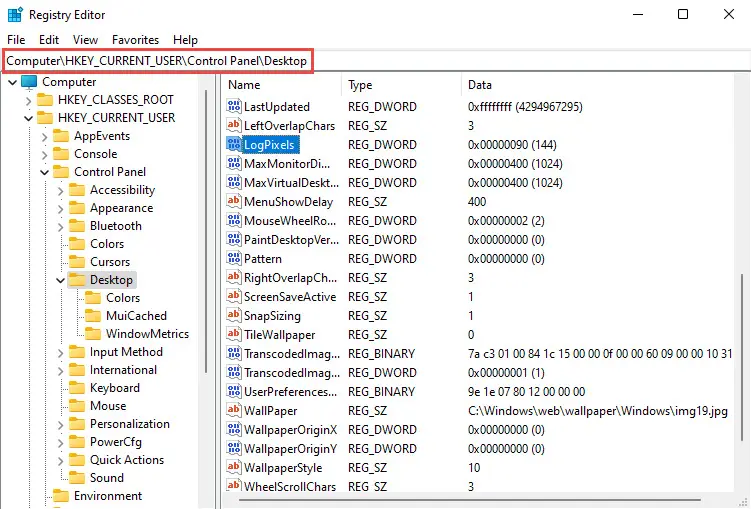
Task: Click the Sound folder icon
Action: 77,478
